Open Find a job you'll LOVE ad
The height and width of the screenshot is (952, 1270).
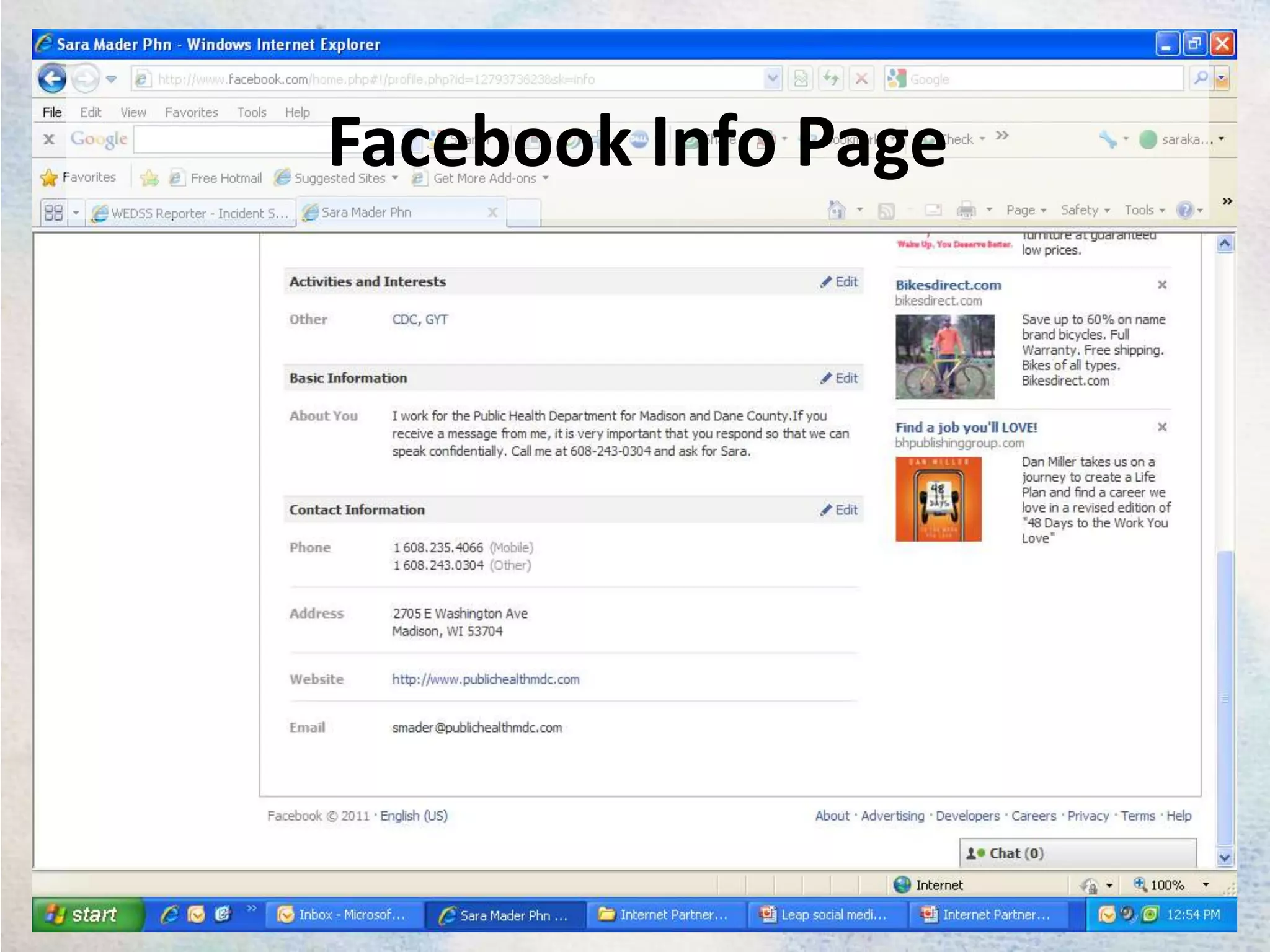click(x=966, y=427)
